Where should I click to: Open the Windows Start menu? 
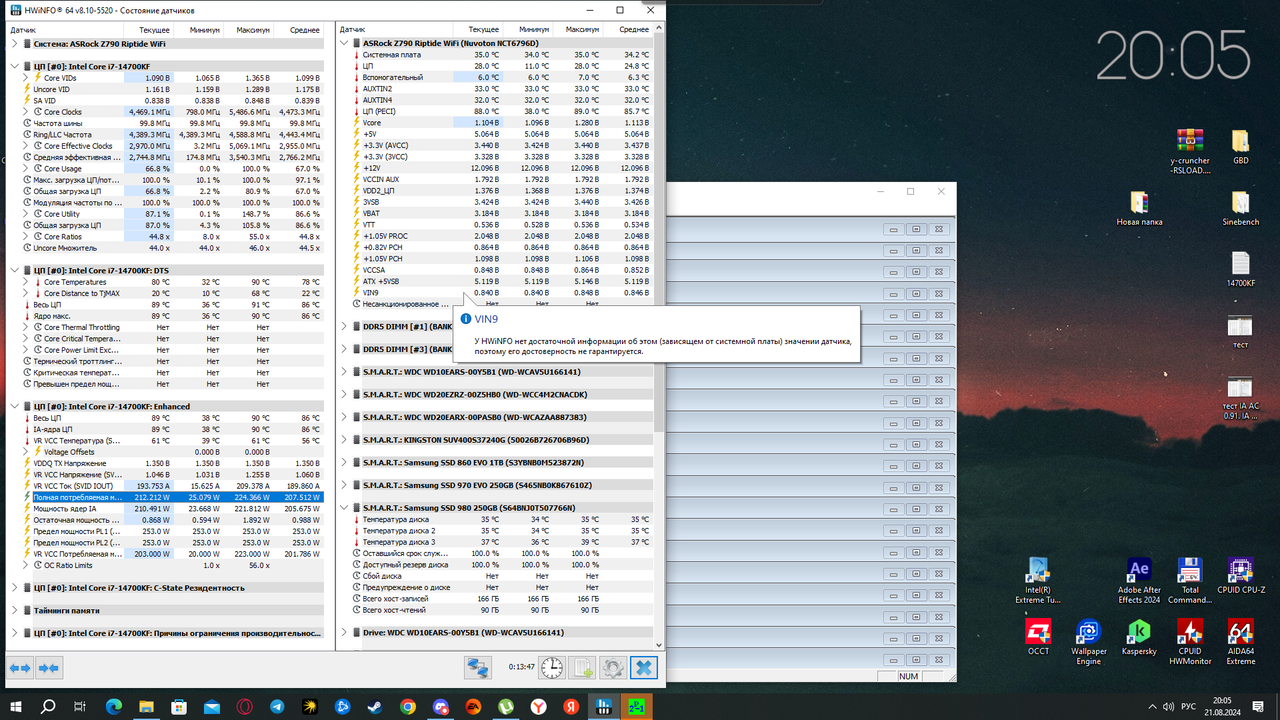pyautogui.click(x=15, y=706)
